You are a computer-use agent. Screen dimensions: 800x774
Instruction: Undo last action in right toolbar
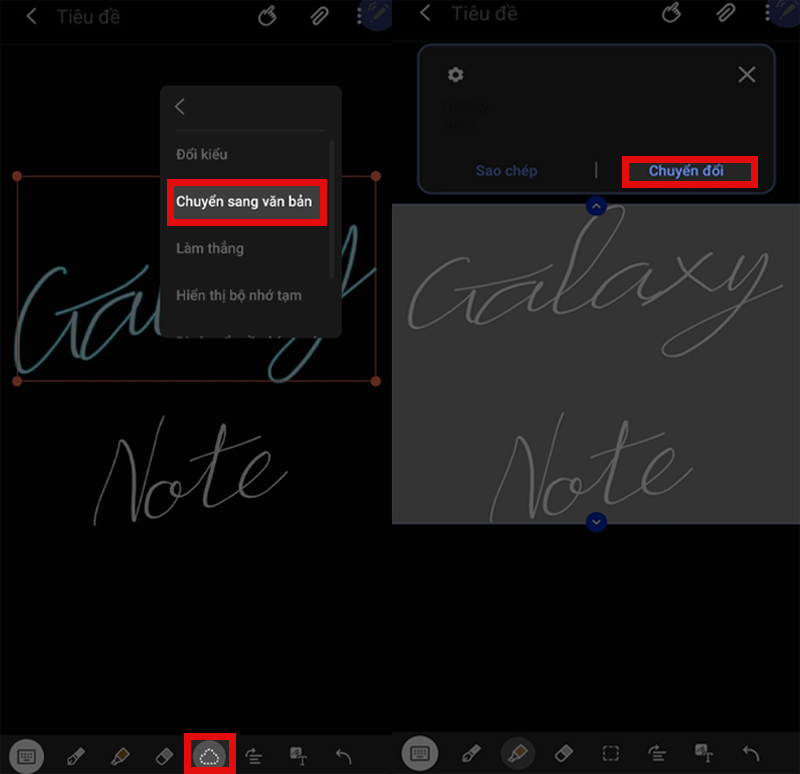coord(751,753)
